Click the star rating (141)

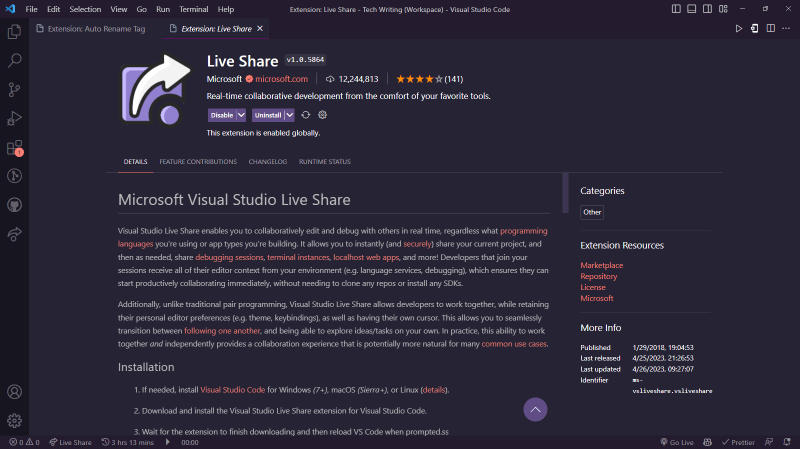(430, 79)
